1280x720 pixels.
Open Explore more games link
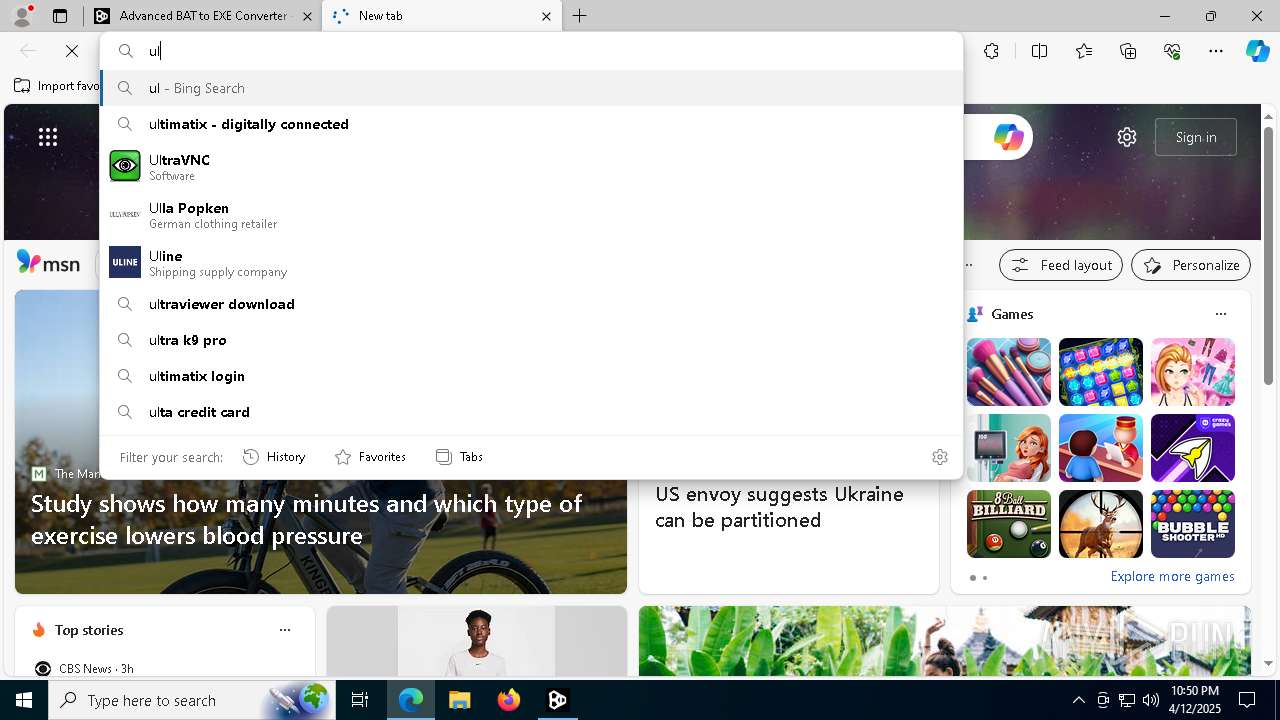(x=1172, y=576)
